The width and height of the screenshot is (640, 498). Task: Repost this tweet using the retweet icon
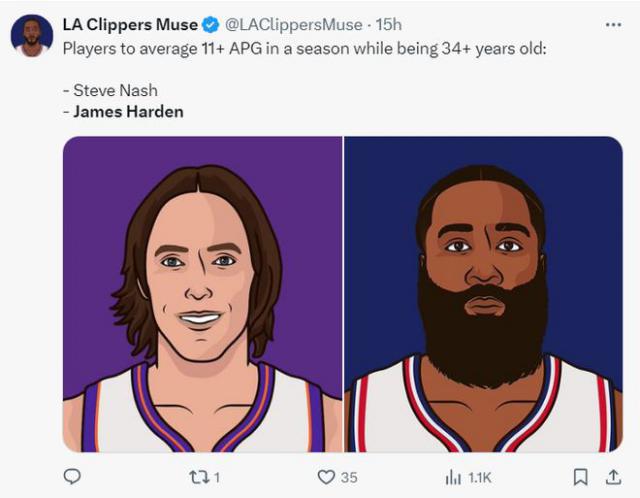(x=199, y=477)
